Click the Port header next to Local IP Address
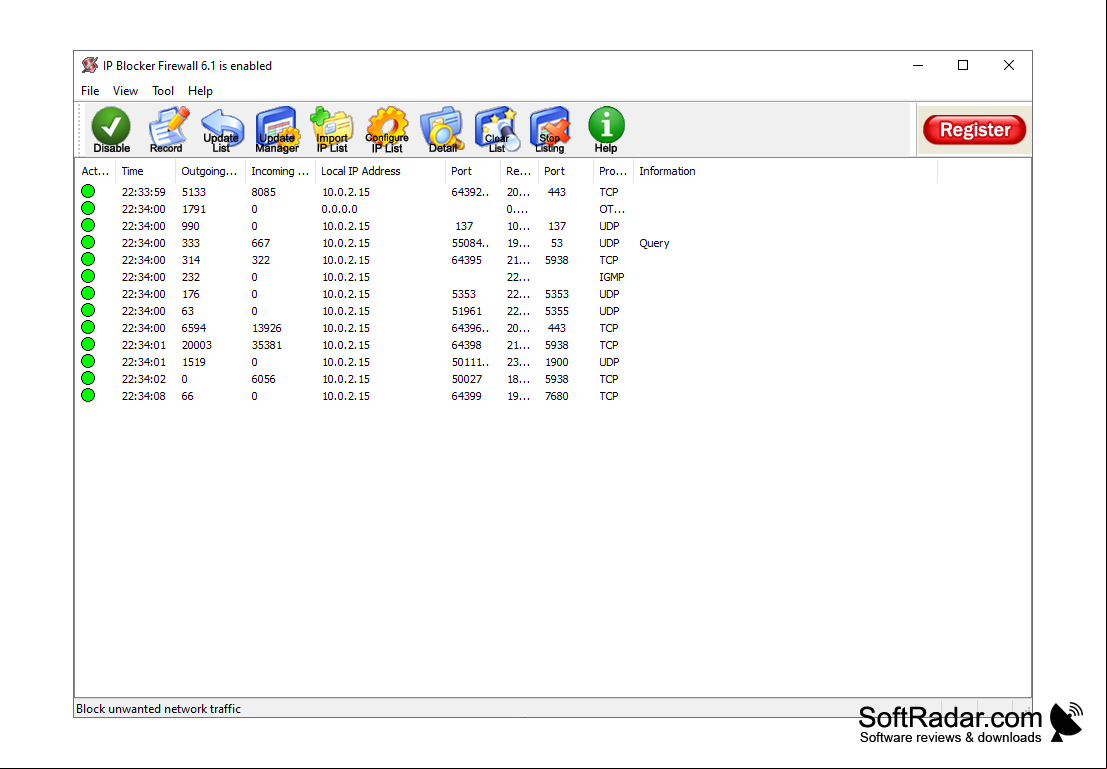 tap(473, 171)
